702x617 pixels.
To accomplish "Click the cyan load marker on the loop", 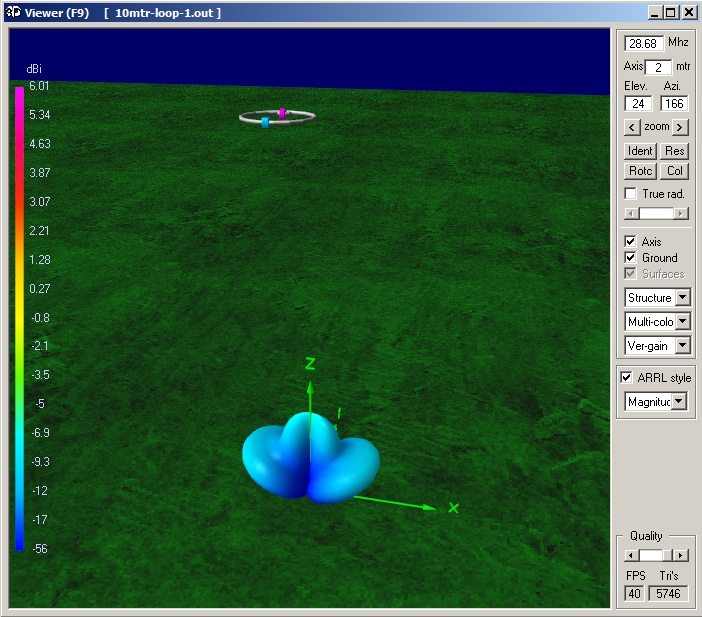I will coord(265,122).
